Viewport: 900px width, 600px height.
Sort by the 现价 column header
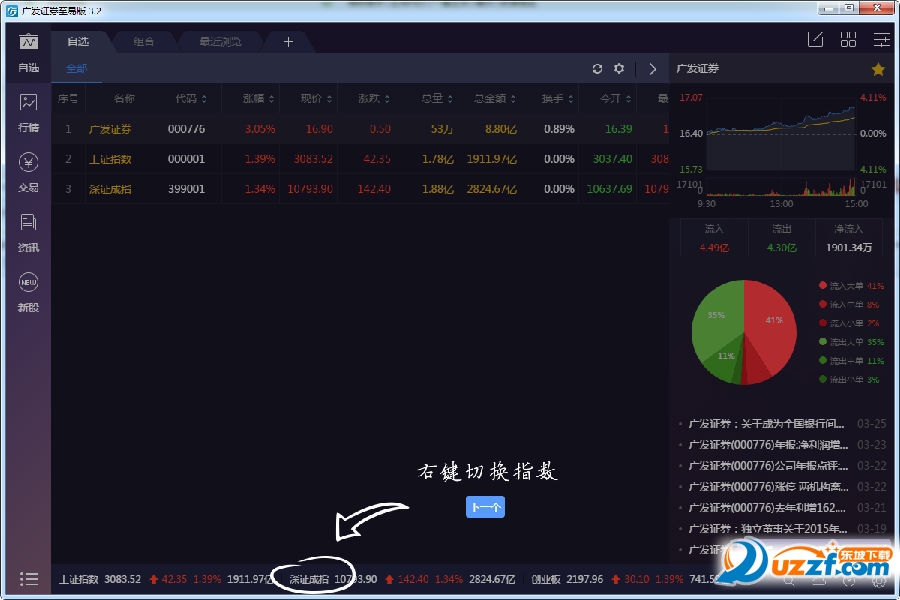point(316,99)
